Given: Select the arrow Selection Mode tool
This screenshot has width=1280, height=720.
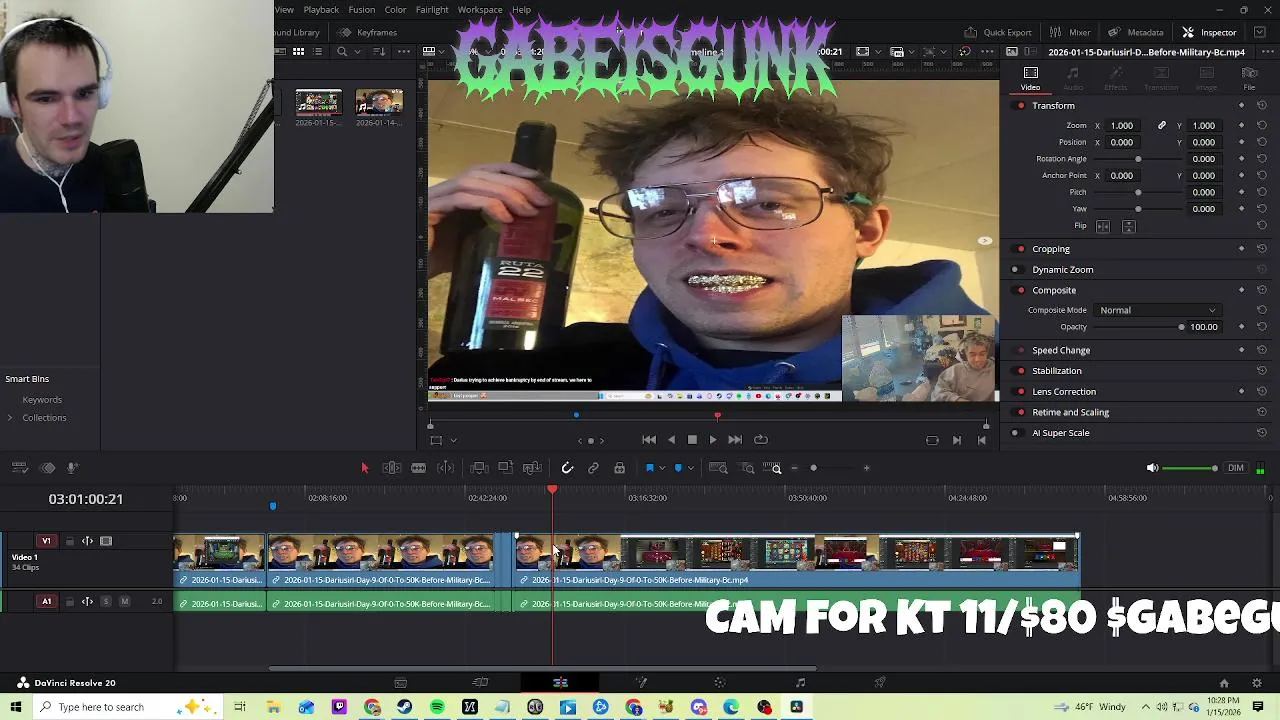Looking at the screenshot, I should coord(364,468).
